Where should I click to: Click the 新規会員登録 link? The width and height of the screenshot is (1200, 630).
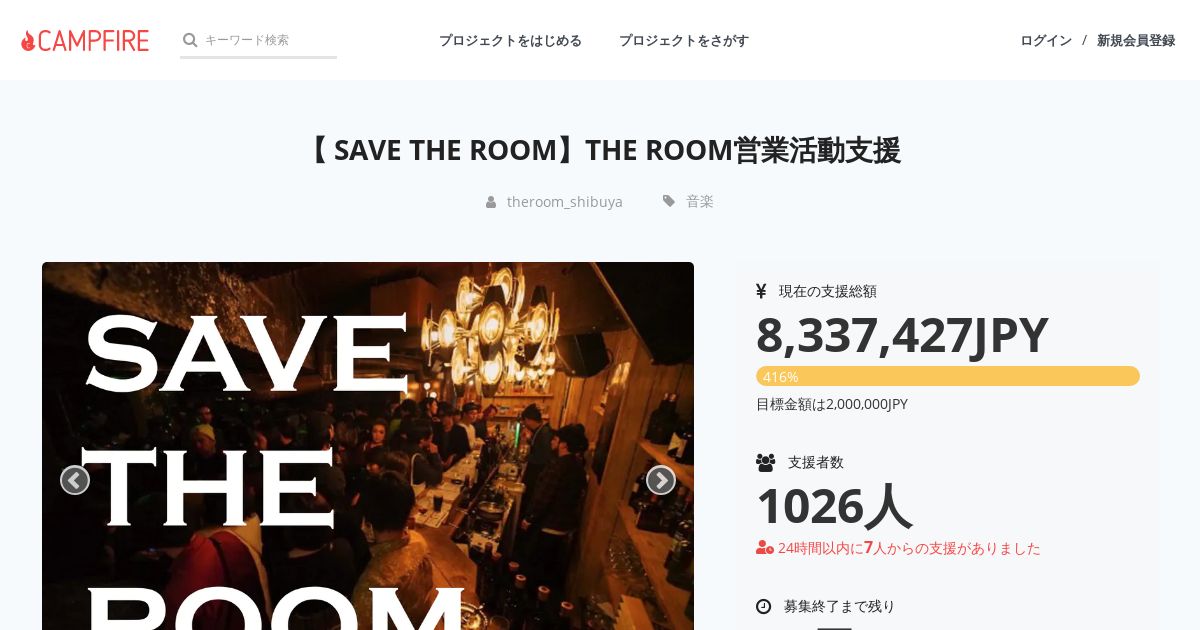[x=1136, y=40]
